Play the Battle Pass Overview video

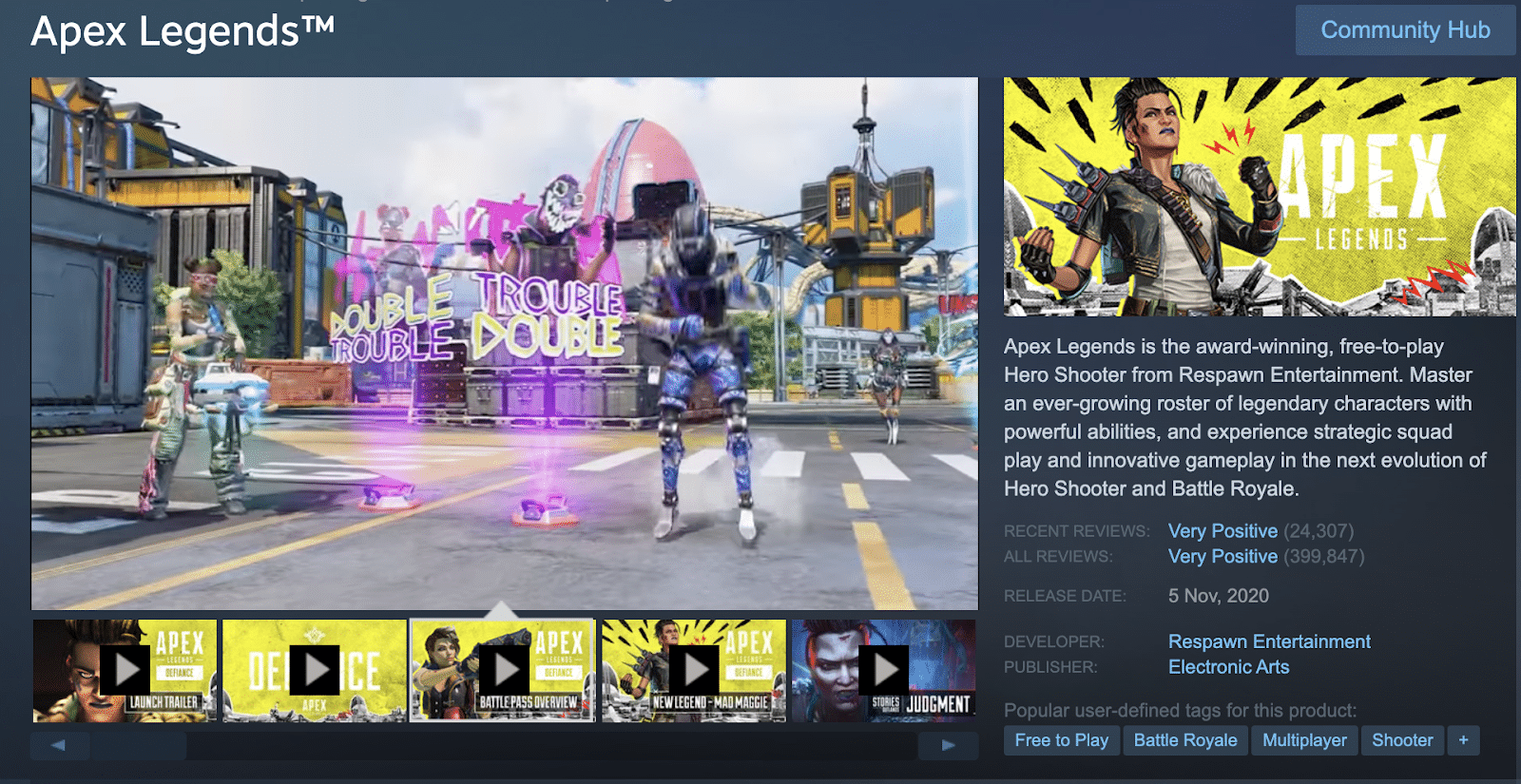[503, 670]
